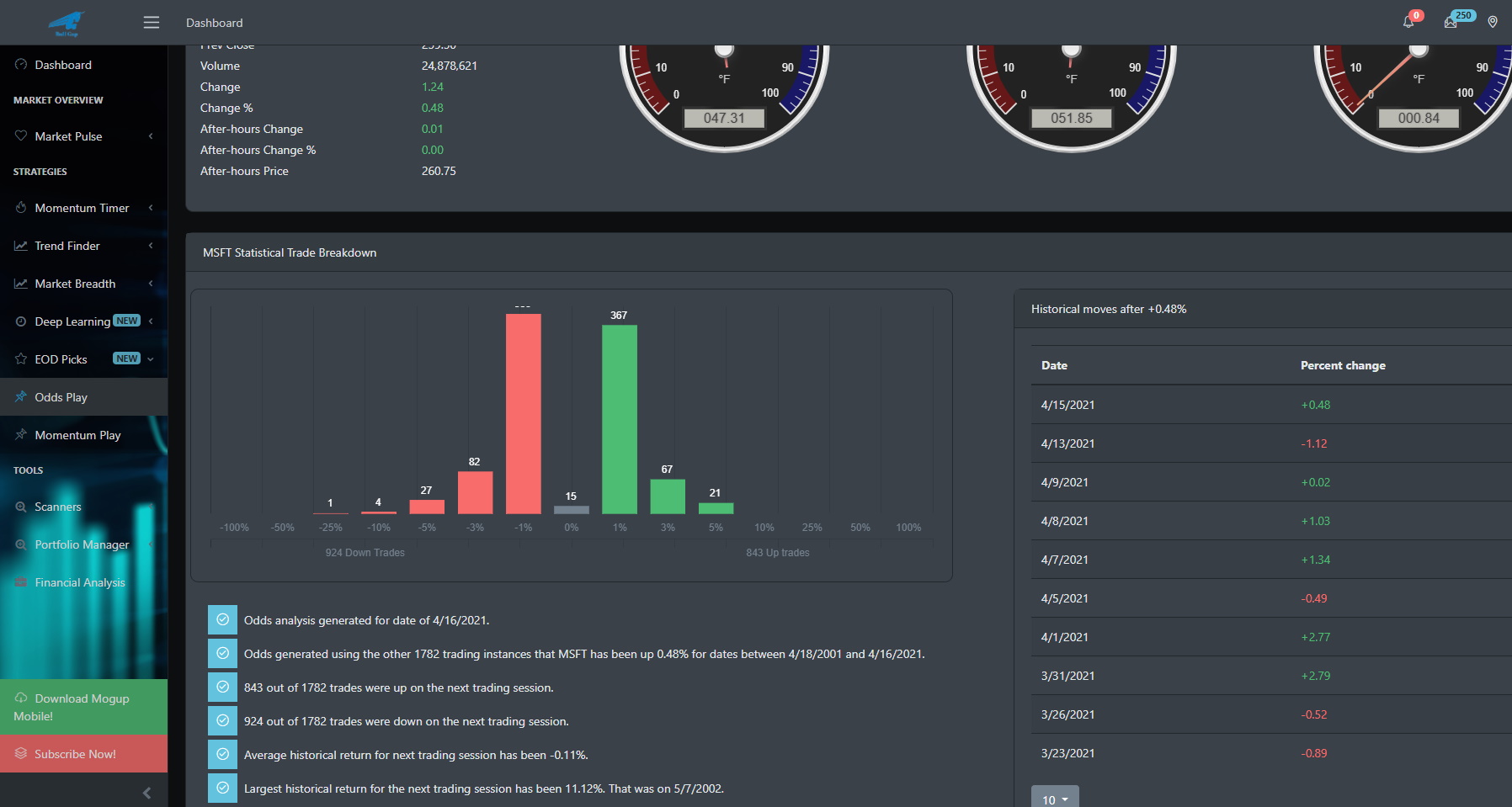Click the Deep Learning clock icon

click(21, 321)
